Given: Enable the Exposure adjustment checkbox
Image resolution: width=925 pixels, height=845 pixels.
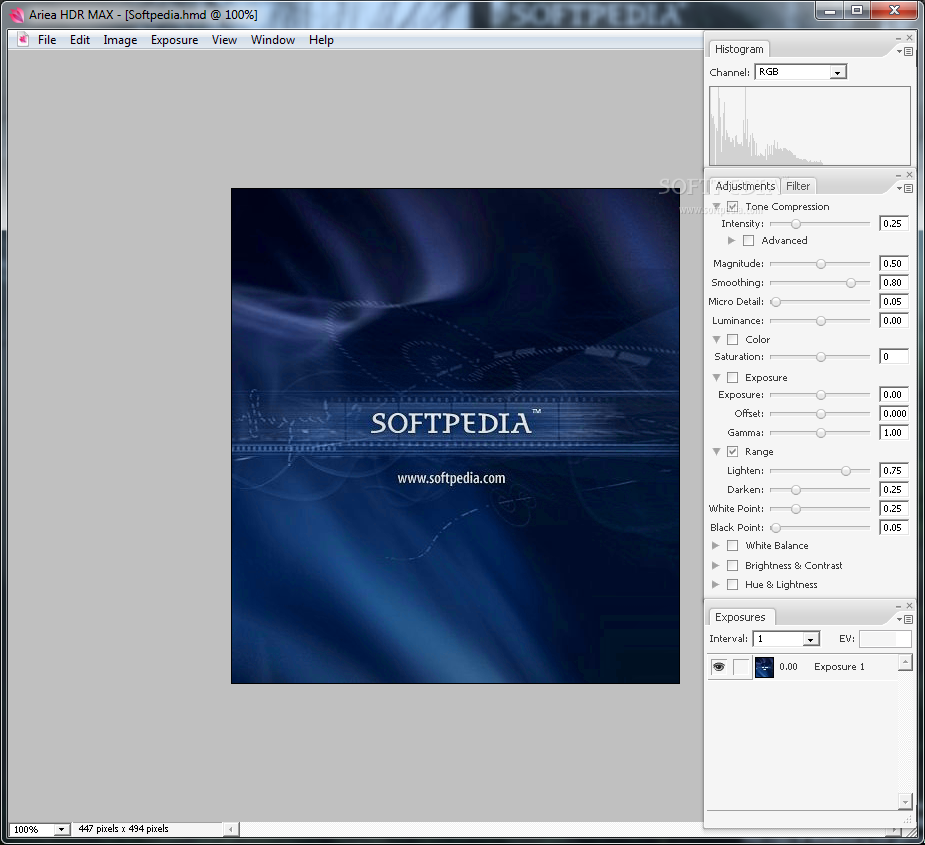Looking at the screenshot, I should (x=732, y=378).
